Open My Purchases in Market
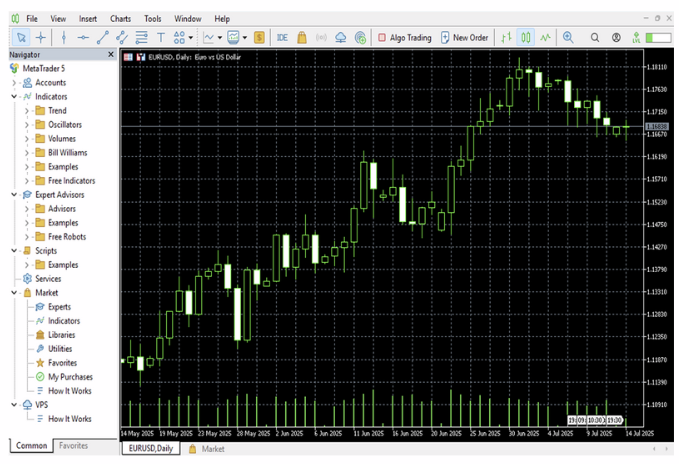Screen dimensions: 679x464 tap(68, 376)
